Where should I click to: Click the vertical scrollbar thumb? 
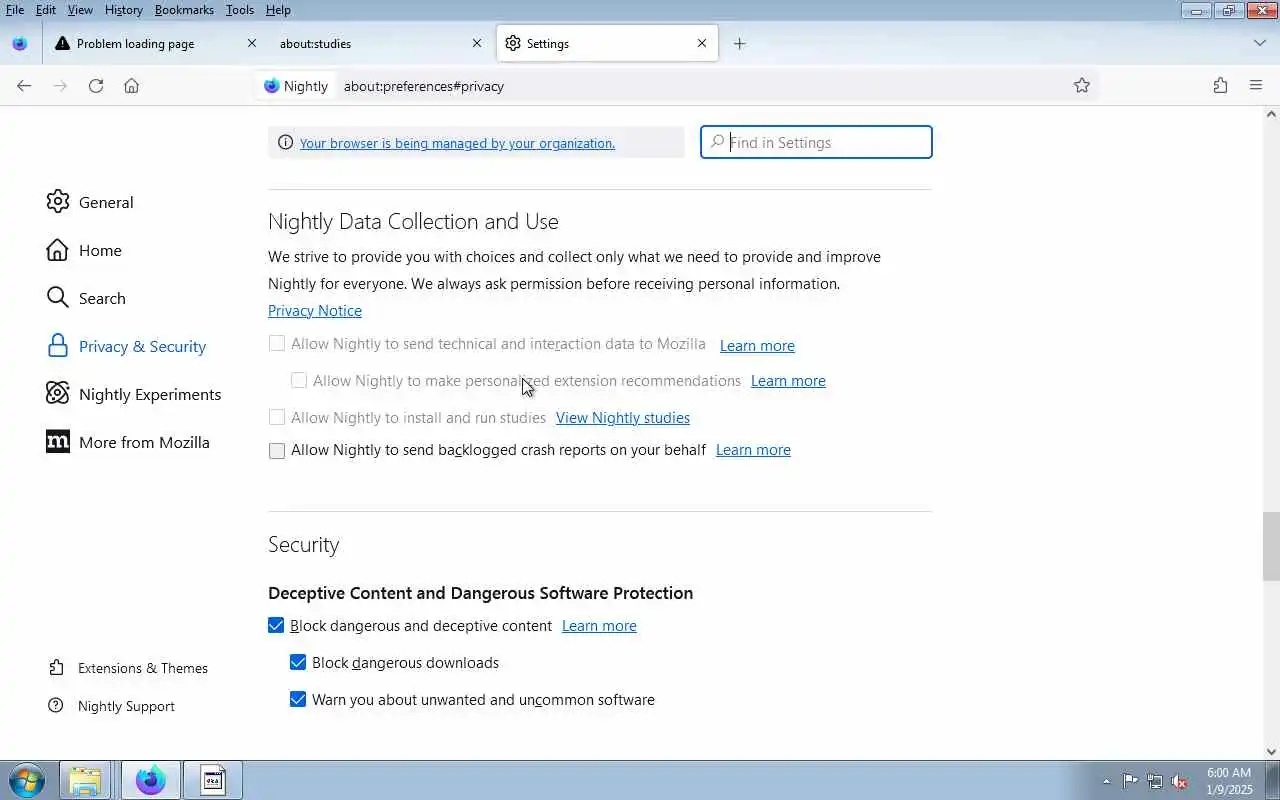[1271, 546]
